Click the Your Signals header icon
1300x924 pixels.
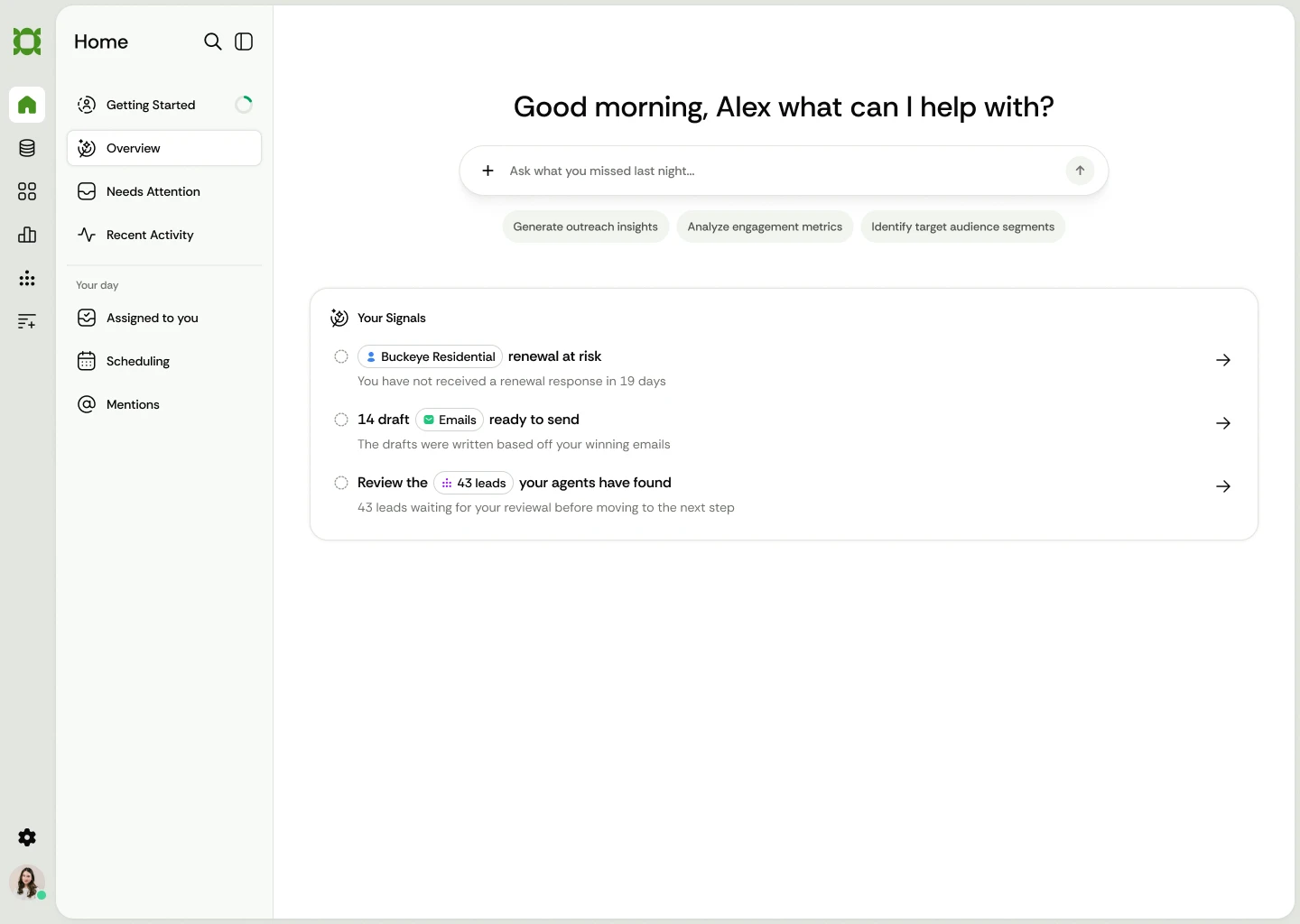(339, 318)
